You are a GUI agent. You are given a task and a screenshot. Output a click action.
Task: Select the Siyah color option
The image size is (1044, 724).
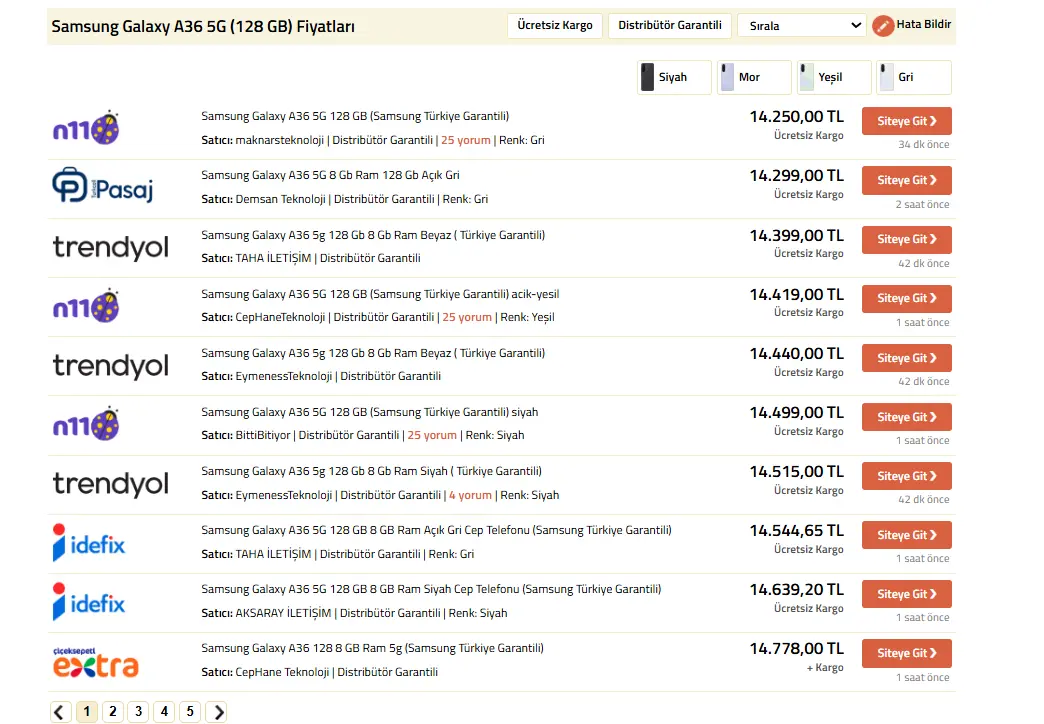tap(674, 77)
